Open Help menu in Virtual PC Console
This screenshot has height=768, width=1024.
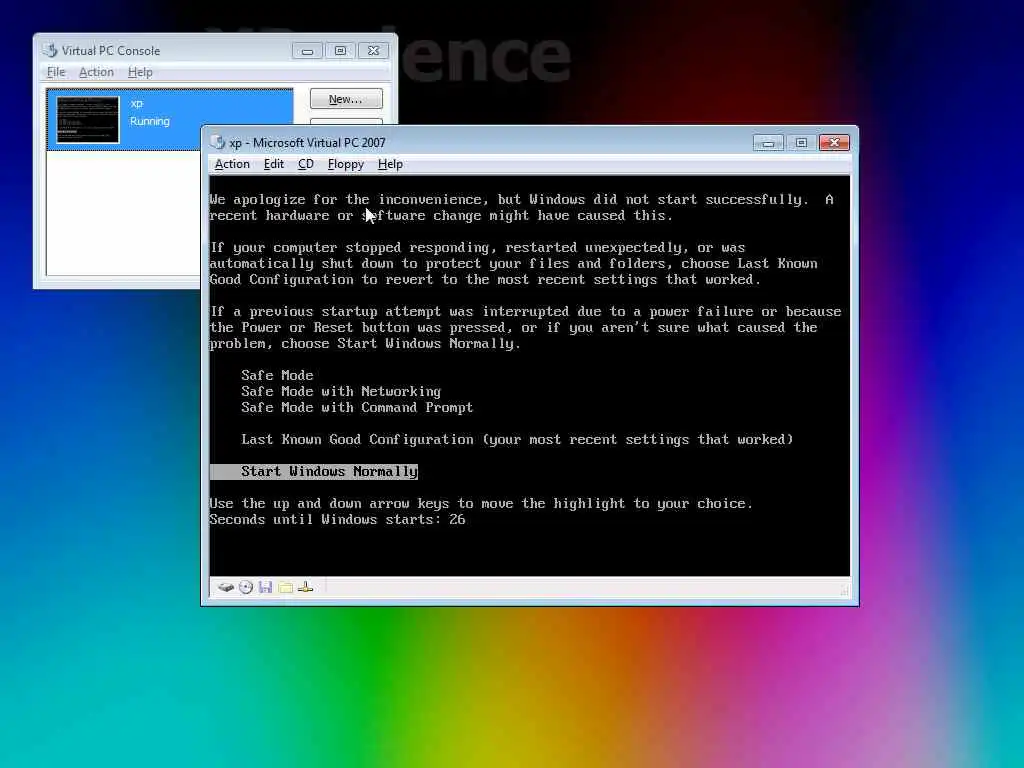click(x=140, y=72)
